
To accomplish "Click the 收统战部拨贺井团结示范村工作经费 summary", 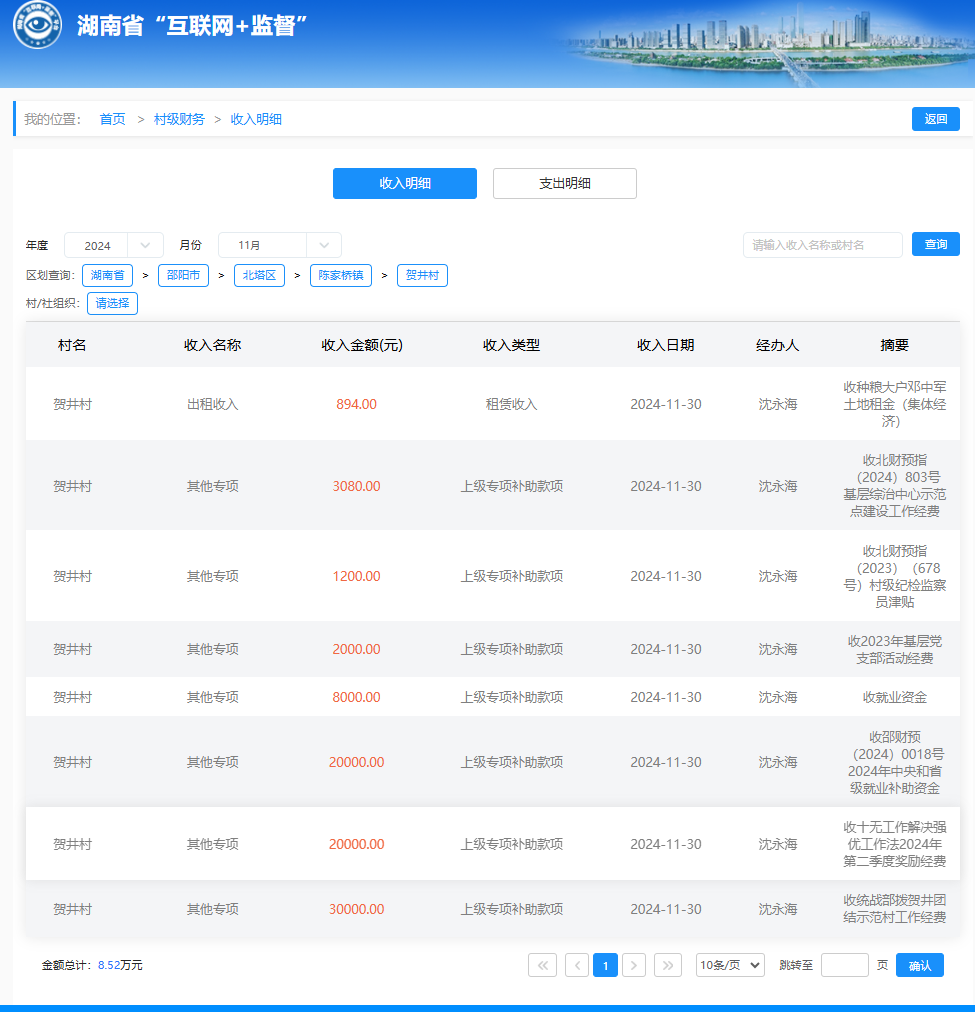I will click(x=894, y=909).
